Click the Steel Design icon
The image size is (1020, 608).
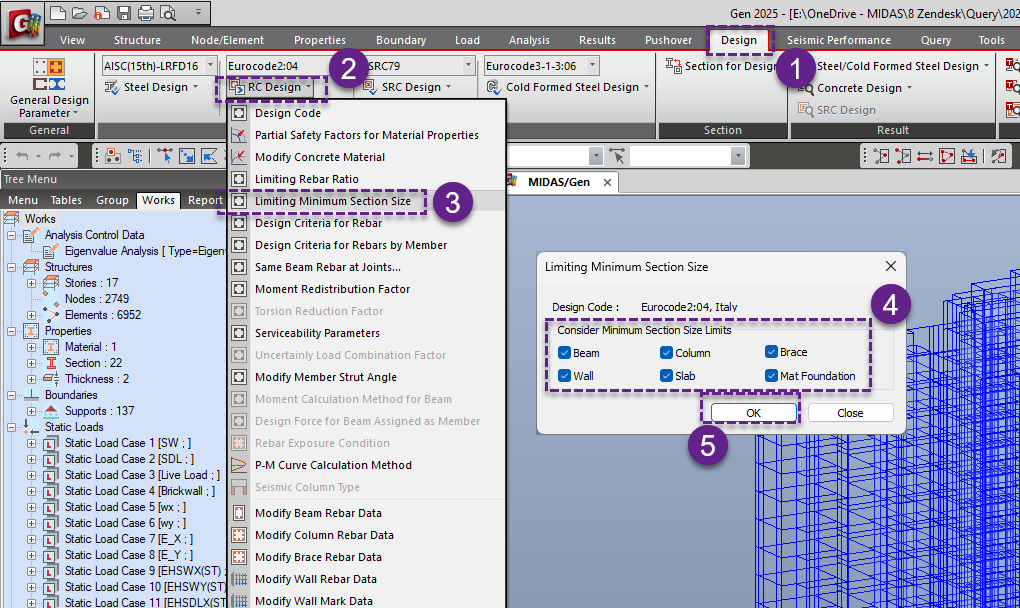coord(112,87)
